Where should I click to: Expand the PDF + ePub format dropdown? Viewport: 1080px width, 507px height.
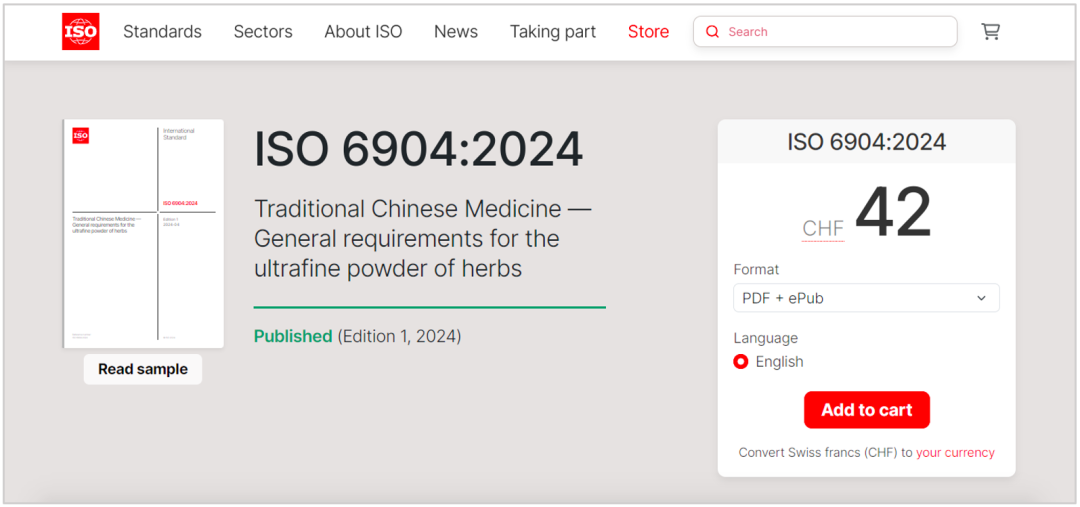point(865,298)
